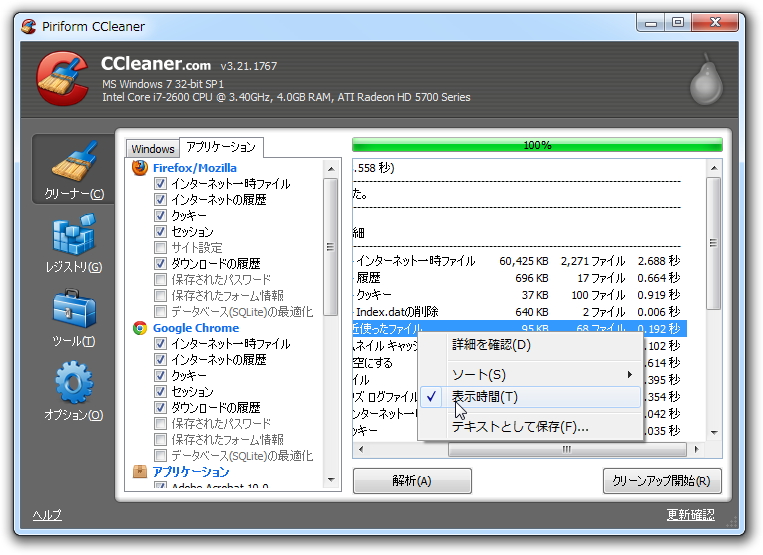Click results horizontal scroll-left arrow
This screenshot has height=555, width=763.
pos(361,449)
